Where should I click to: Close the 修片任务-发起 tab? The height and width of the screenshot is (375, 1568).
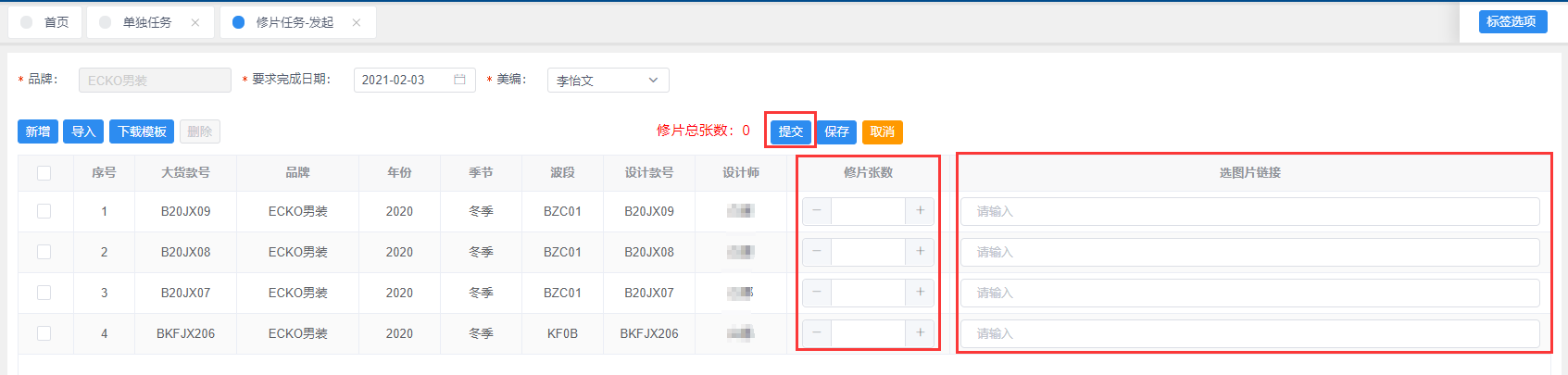click(357, 22)
